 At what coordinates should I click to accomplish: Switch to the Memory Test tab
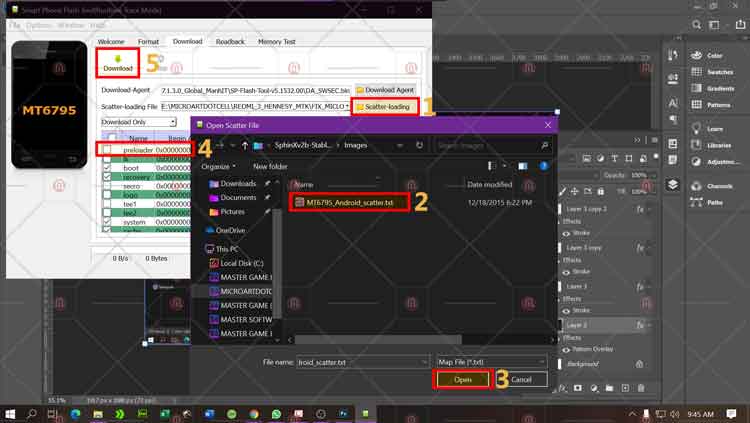click(276, 42)
